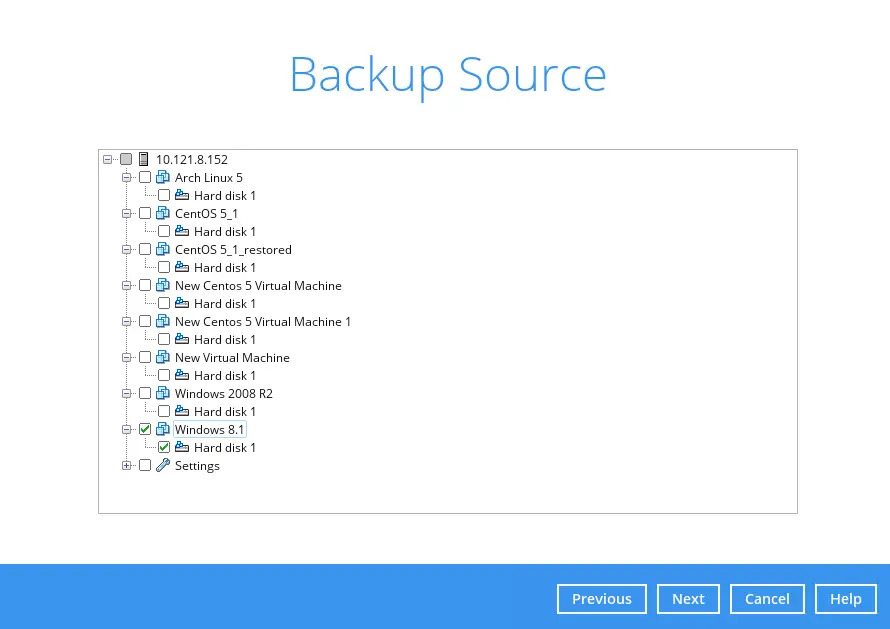Select the Windows 8.1 tree label
The height and width of the screenshot is (629, 890).
point(209,430)
